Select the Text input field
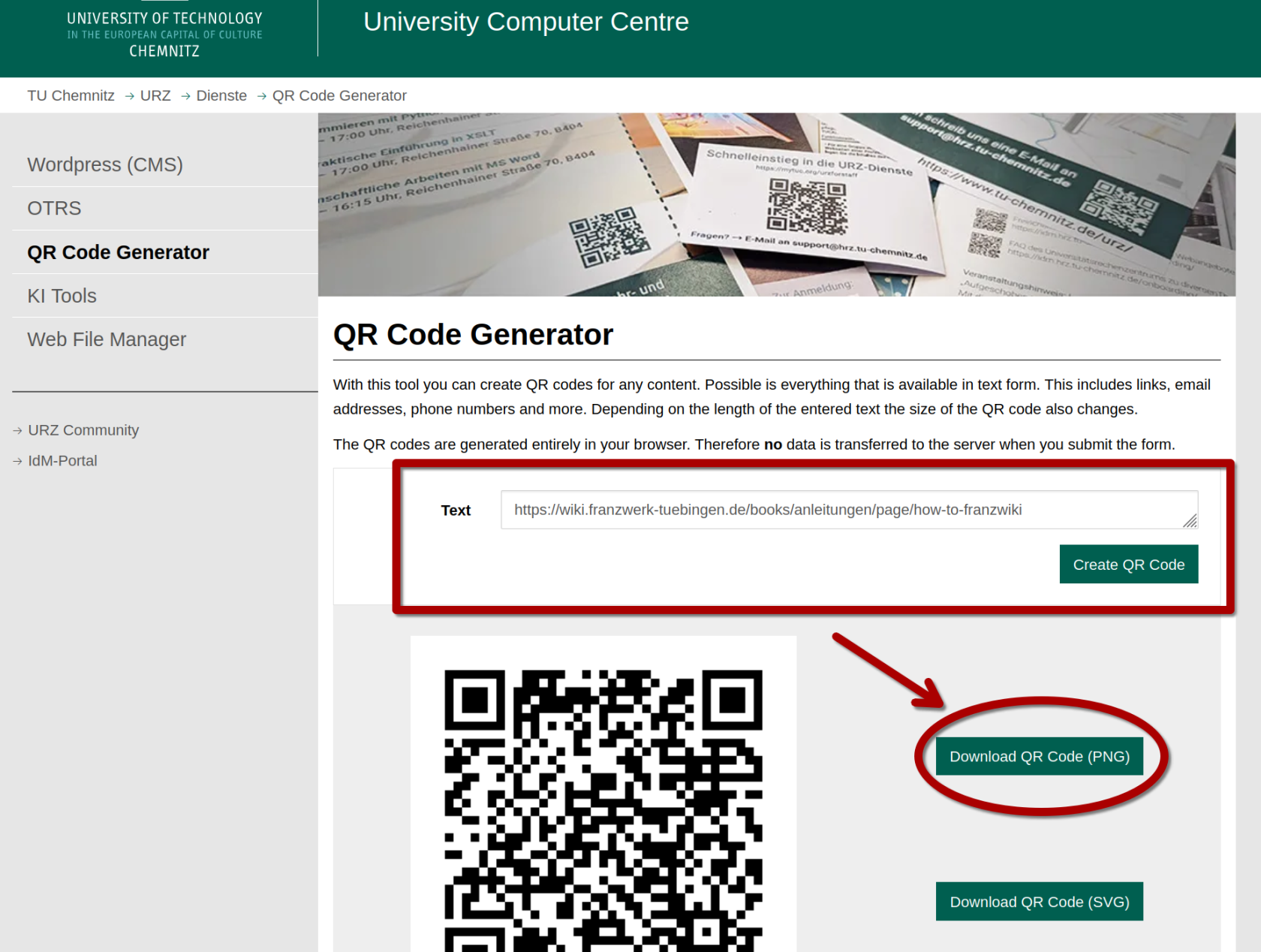 click(x=848, y=510)
